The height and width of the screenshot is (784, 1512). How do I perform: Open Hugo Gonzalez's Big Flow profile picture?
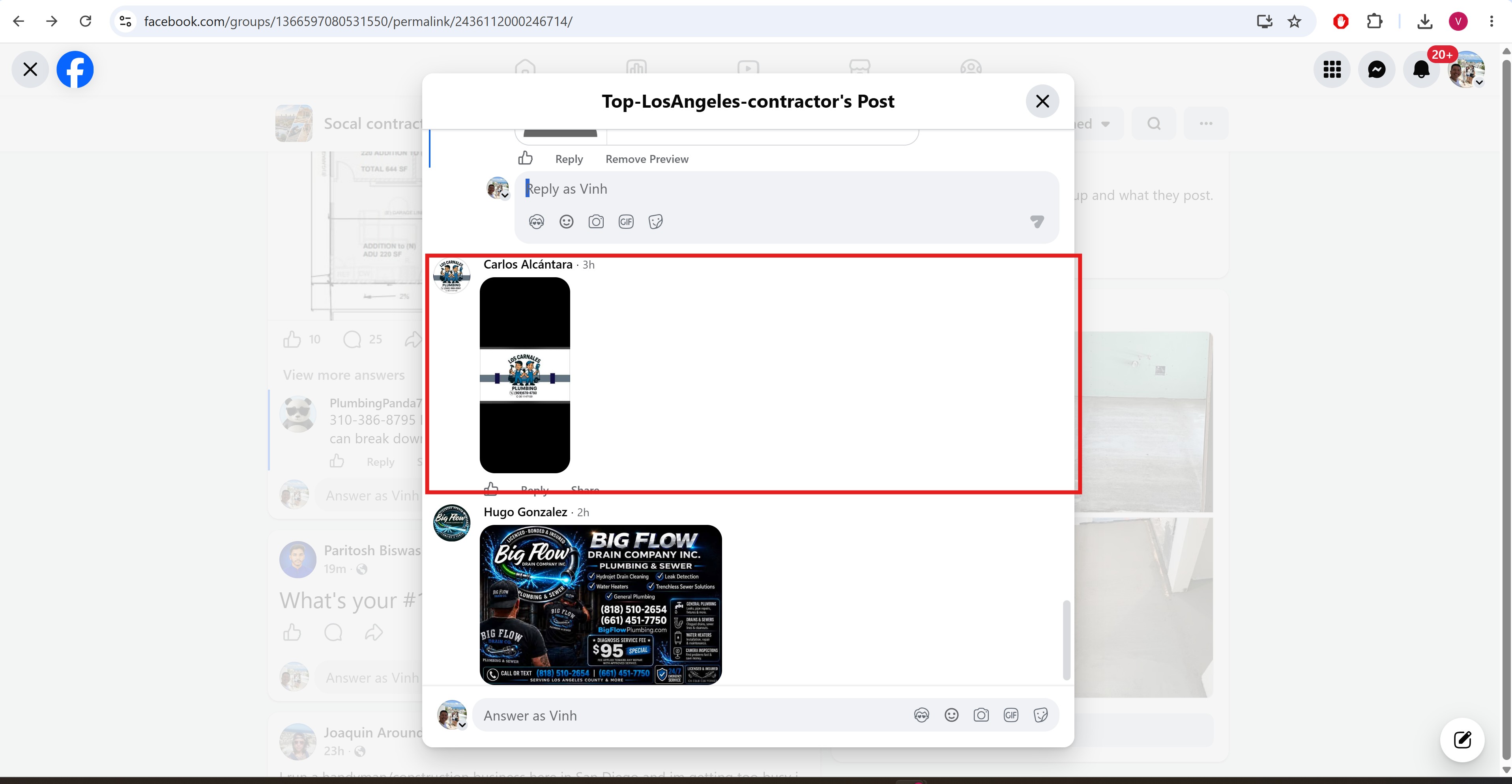coord(451,523)
